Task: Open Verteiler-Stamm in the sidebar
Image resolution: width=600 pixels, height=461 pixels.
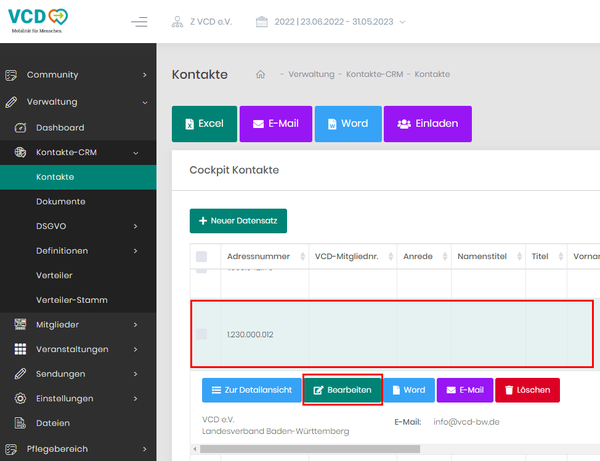Action: tap(78, 300)
